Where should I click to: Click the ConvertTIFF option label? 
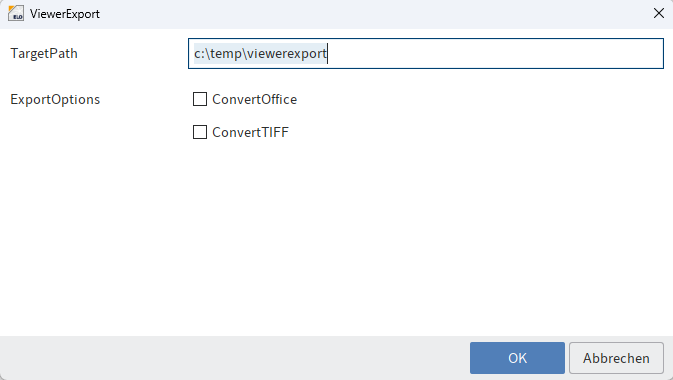click(x=250, y=132)
